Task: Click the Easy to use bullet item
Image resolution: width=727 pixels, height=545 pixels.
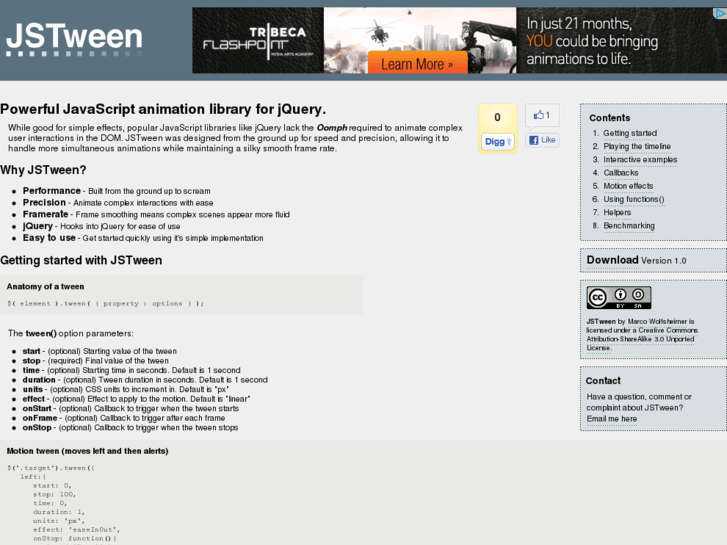Action: [143, 238]
